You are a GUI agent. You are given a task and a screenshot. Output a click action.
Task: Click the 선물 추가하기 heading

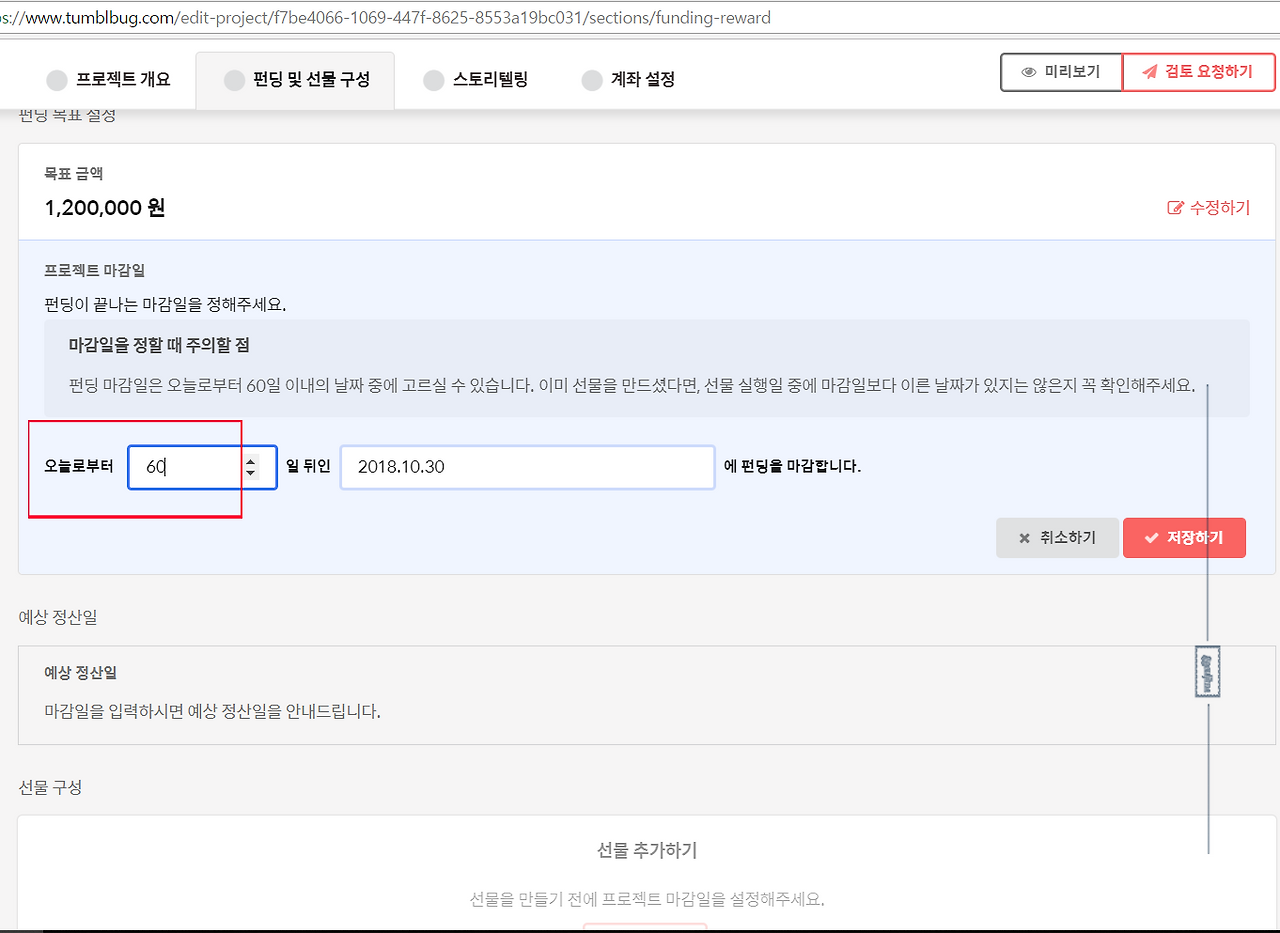(647, 851)
